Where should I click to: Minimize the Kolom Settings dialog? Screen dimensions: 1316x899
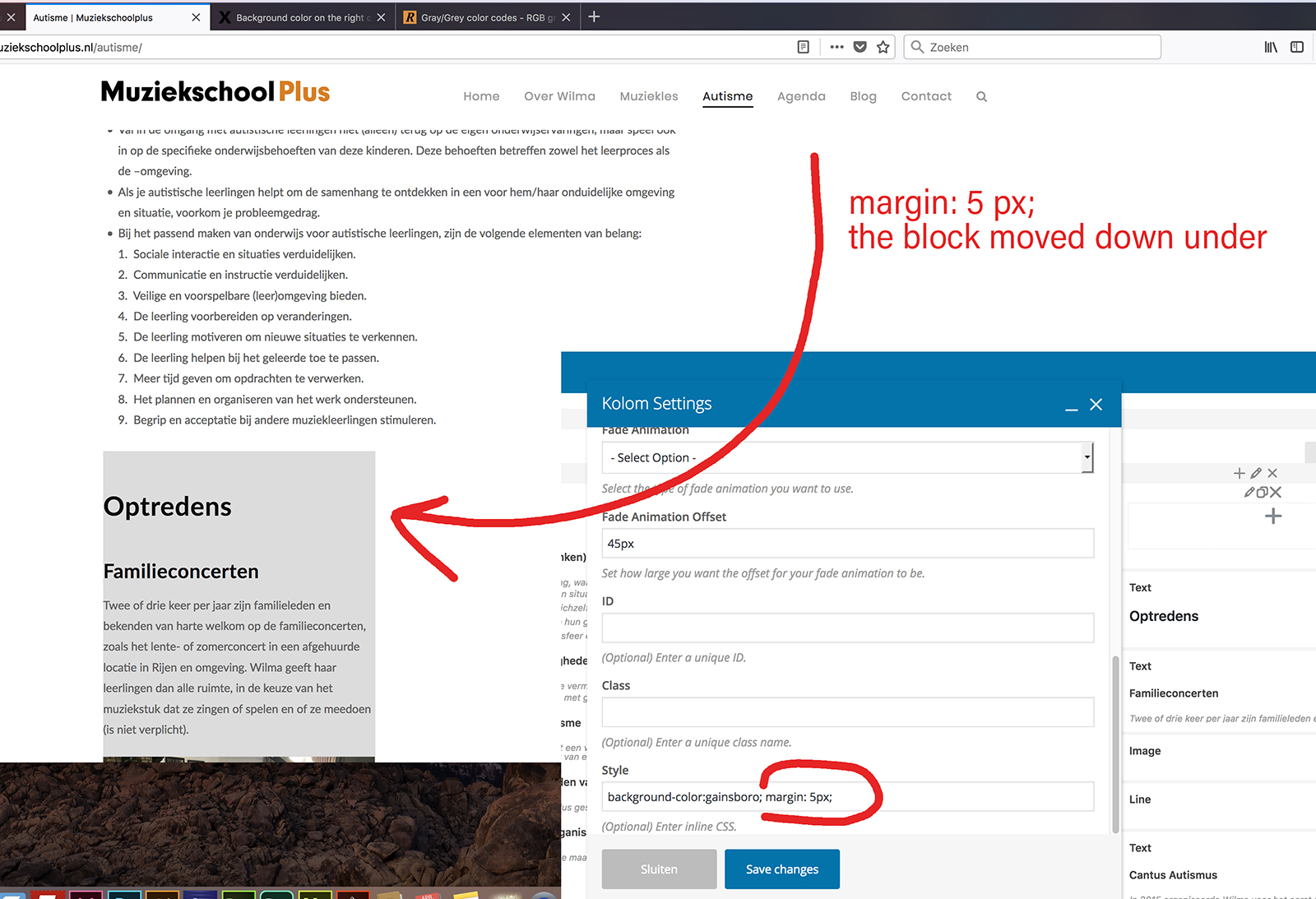tap(1071, 405)
